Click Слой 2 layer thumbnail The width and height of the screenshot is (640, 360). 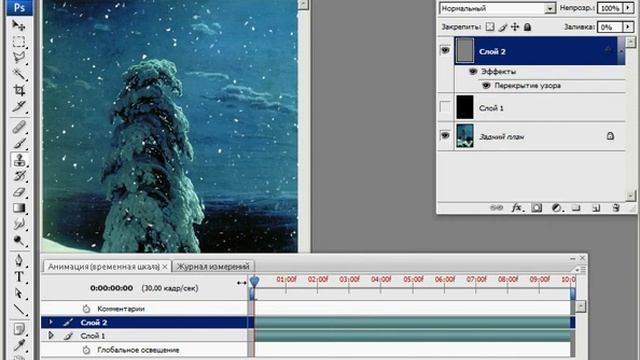coord(465,51)
